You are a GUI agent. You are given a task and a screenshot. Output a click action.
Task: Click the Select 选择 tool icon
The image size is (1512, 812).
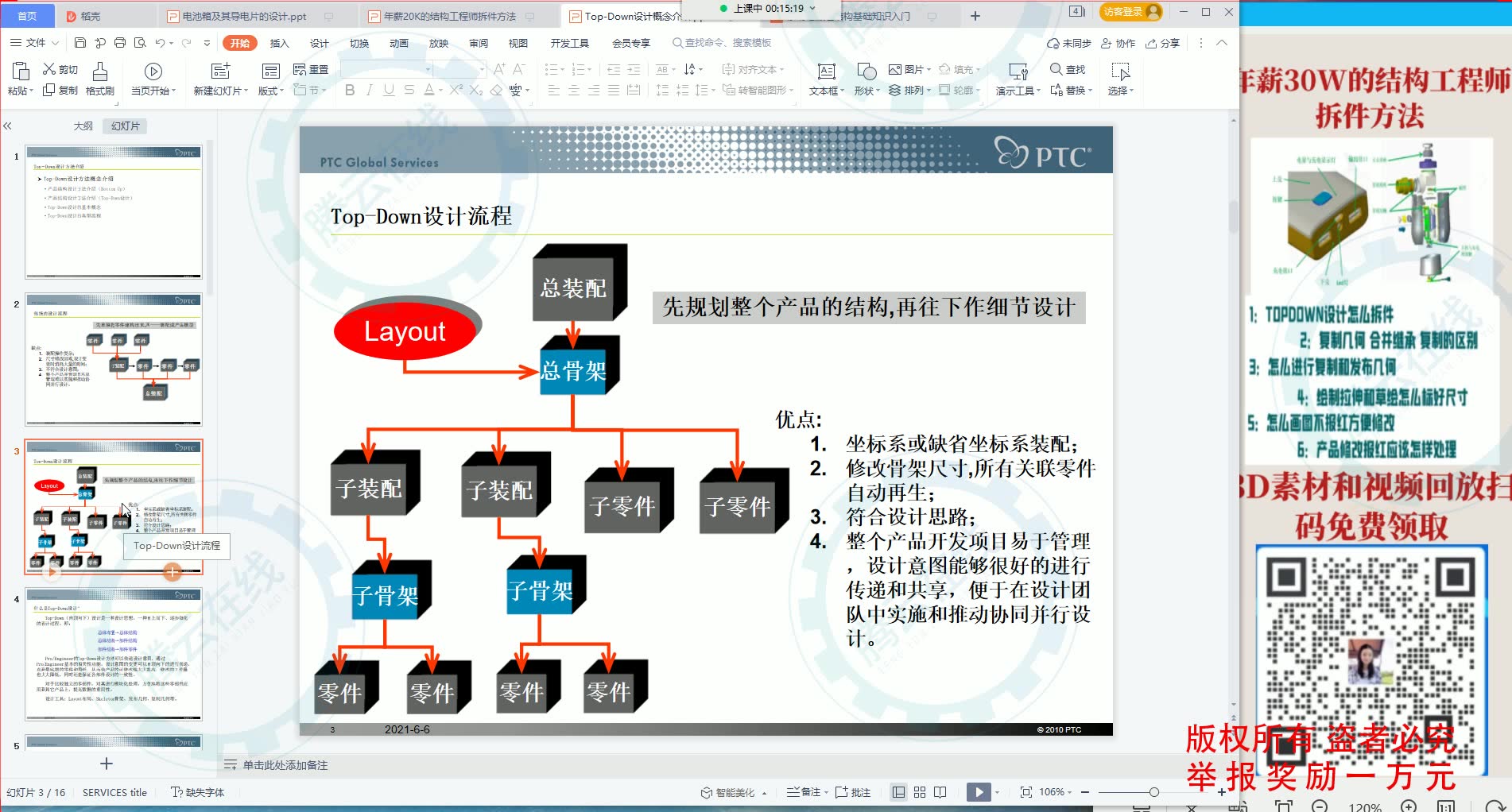click(1120, 72)
